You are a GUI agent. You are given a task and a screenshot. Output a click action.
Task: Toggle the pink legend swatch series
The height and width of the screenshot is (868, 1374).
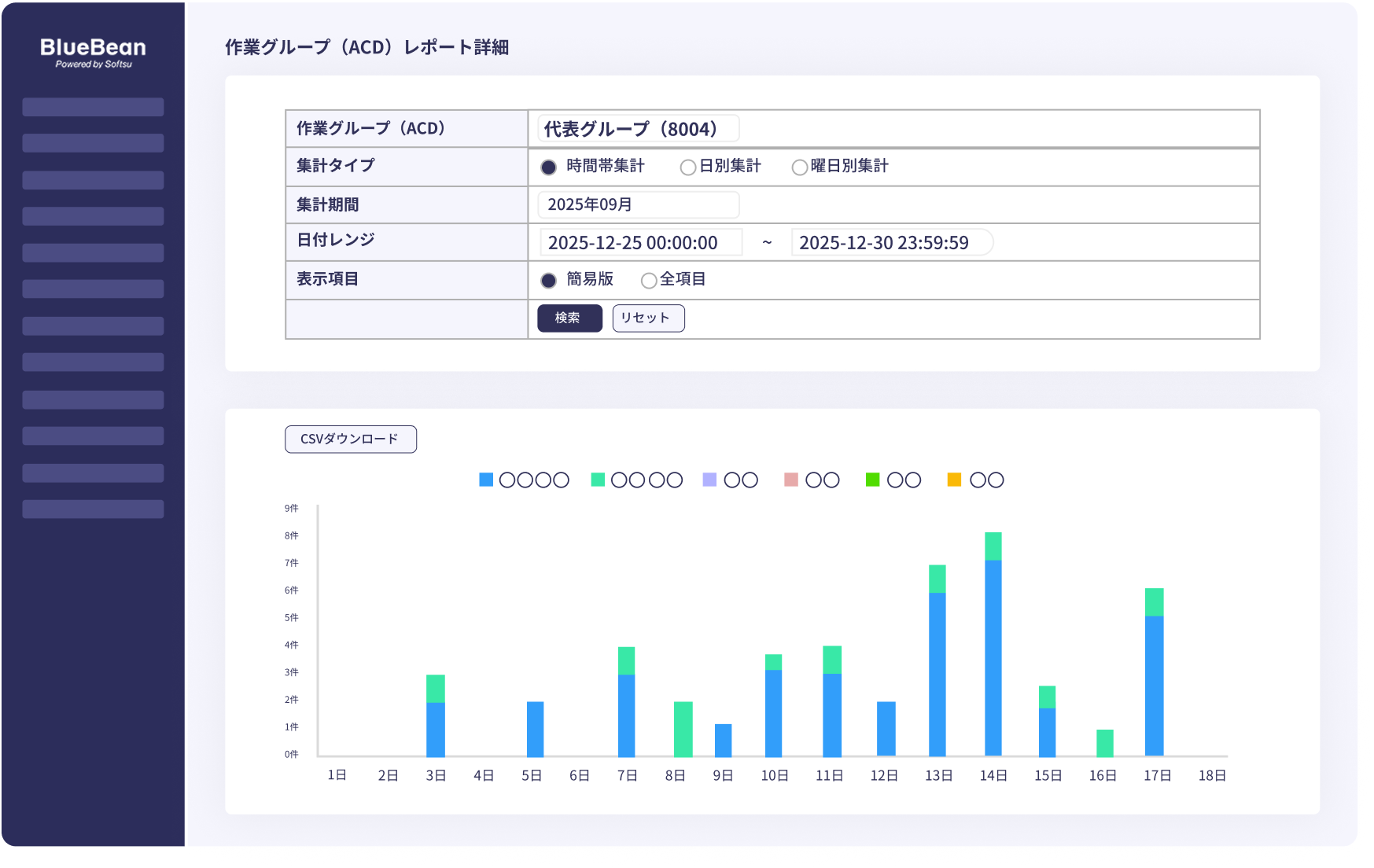791,480
